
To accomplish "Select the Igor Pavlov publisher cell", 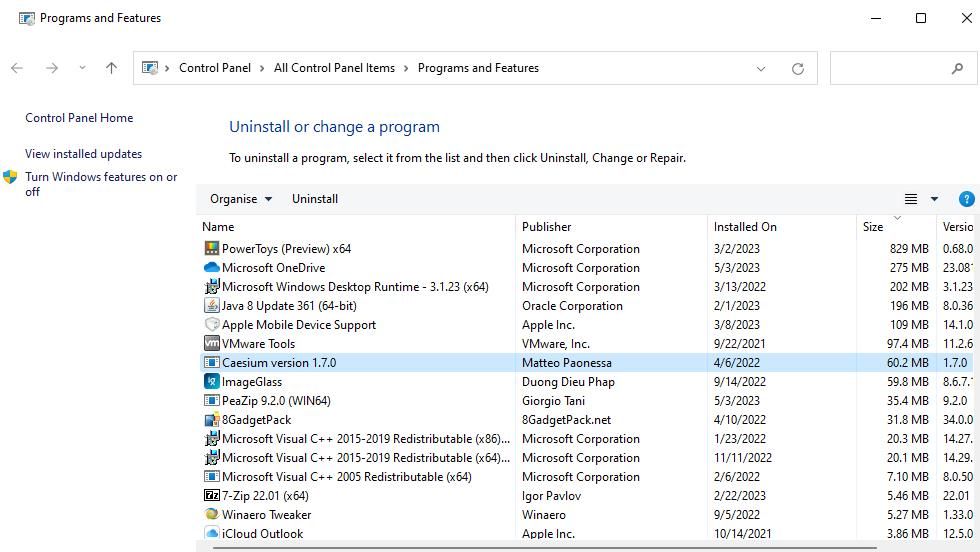I will (551, 496).
